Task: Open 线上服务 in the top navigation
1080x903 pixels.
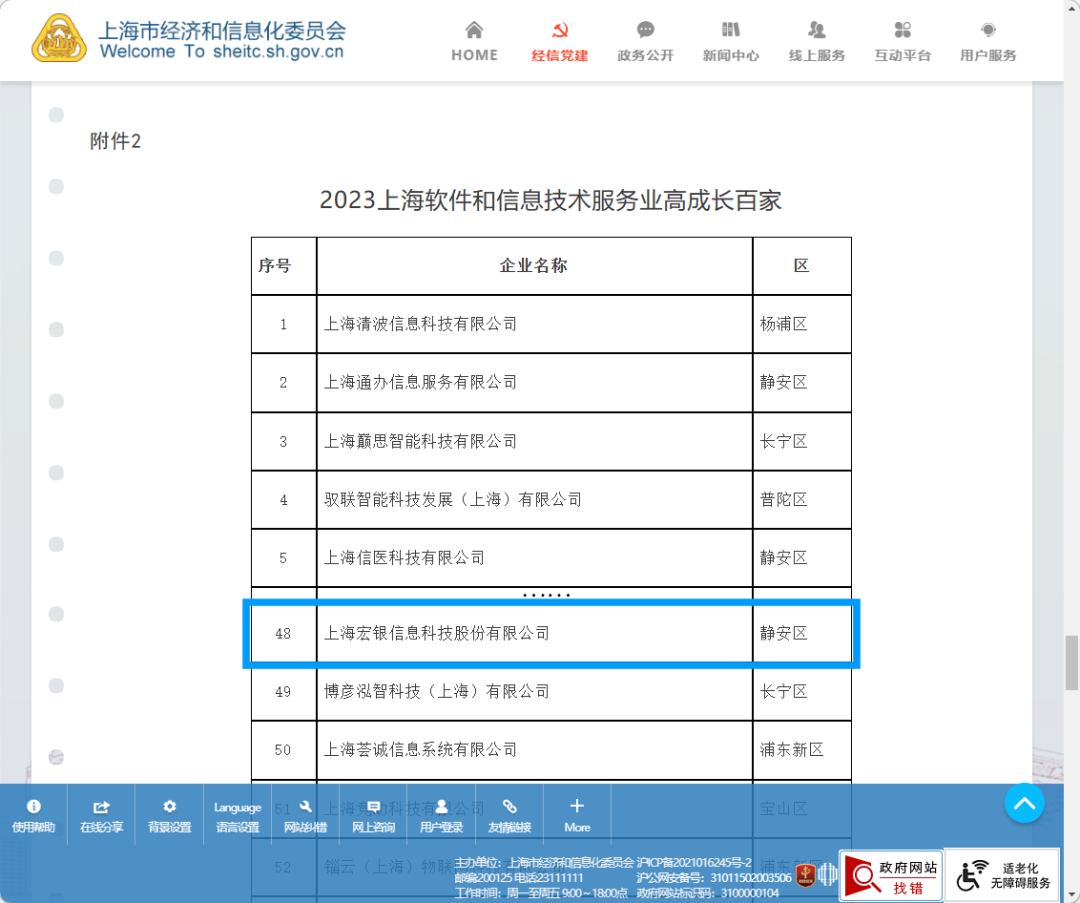Action: click(x=816, y=42)
